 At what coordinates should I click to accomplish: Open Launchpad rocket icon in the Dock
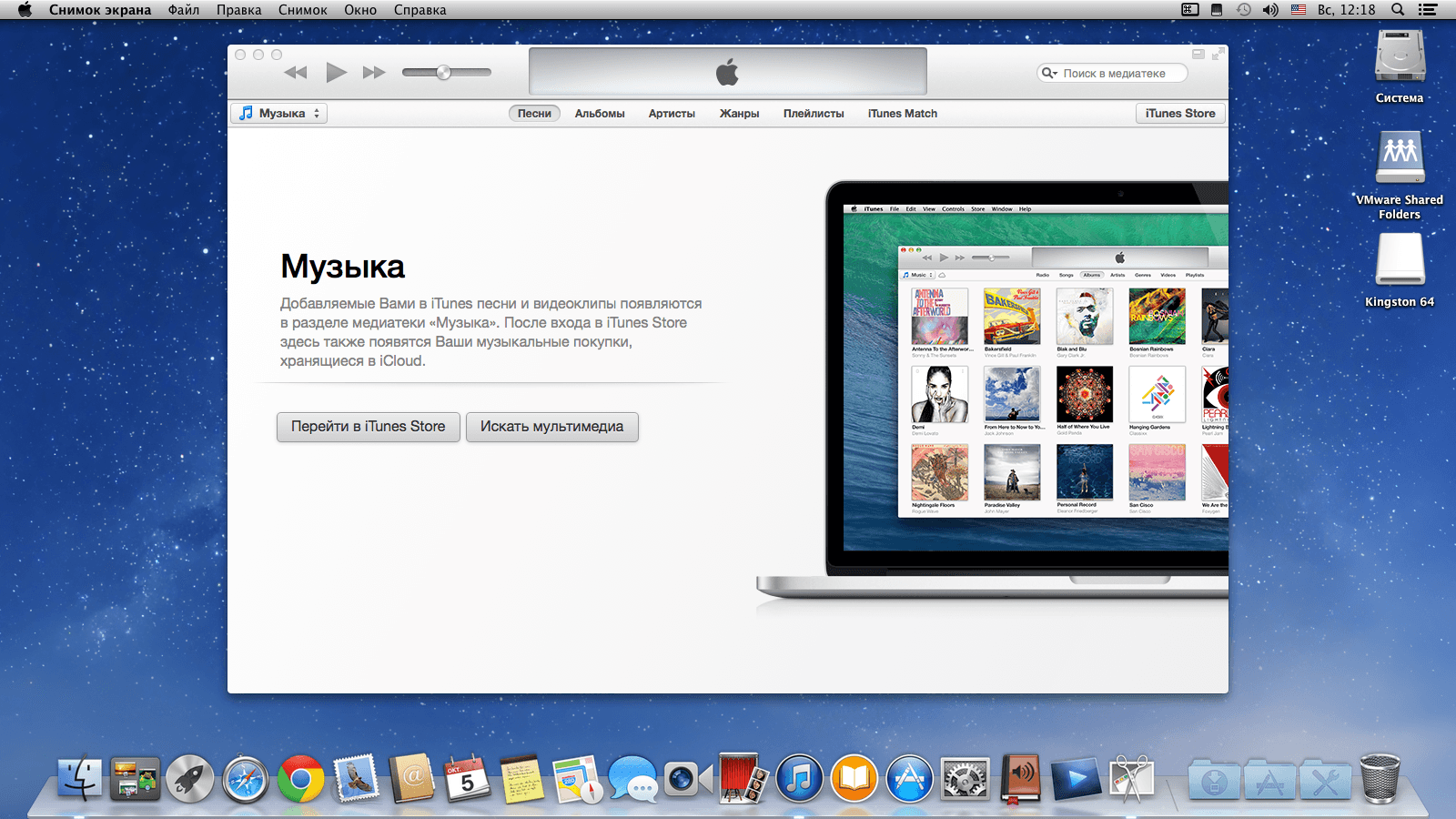pos(190,779)
